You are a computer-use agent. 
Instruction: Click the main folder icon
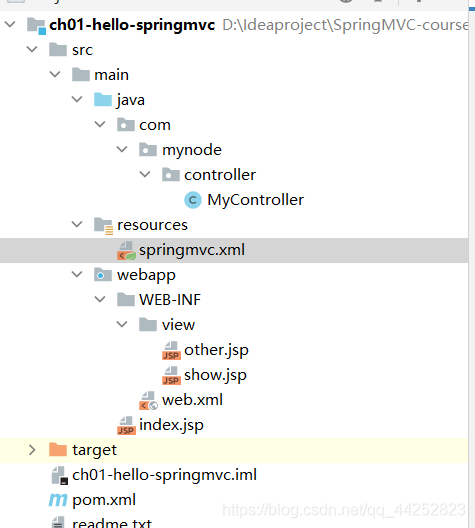[81, 74]
